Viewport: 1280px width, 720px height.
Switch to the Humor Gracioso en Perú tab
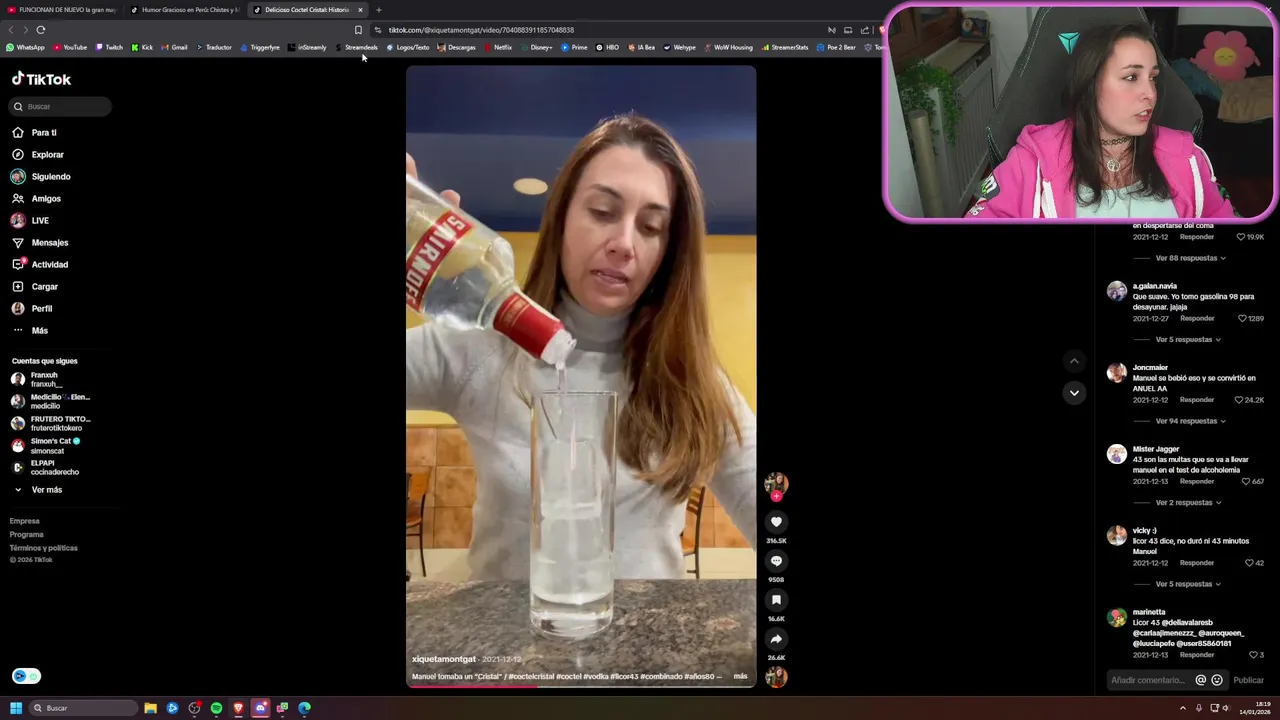click(x=185, y=10)
